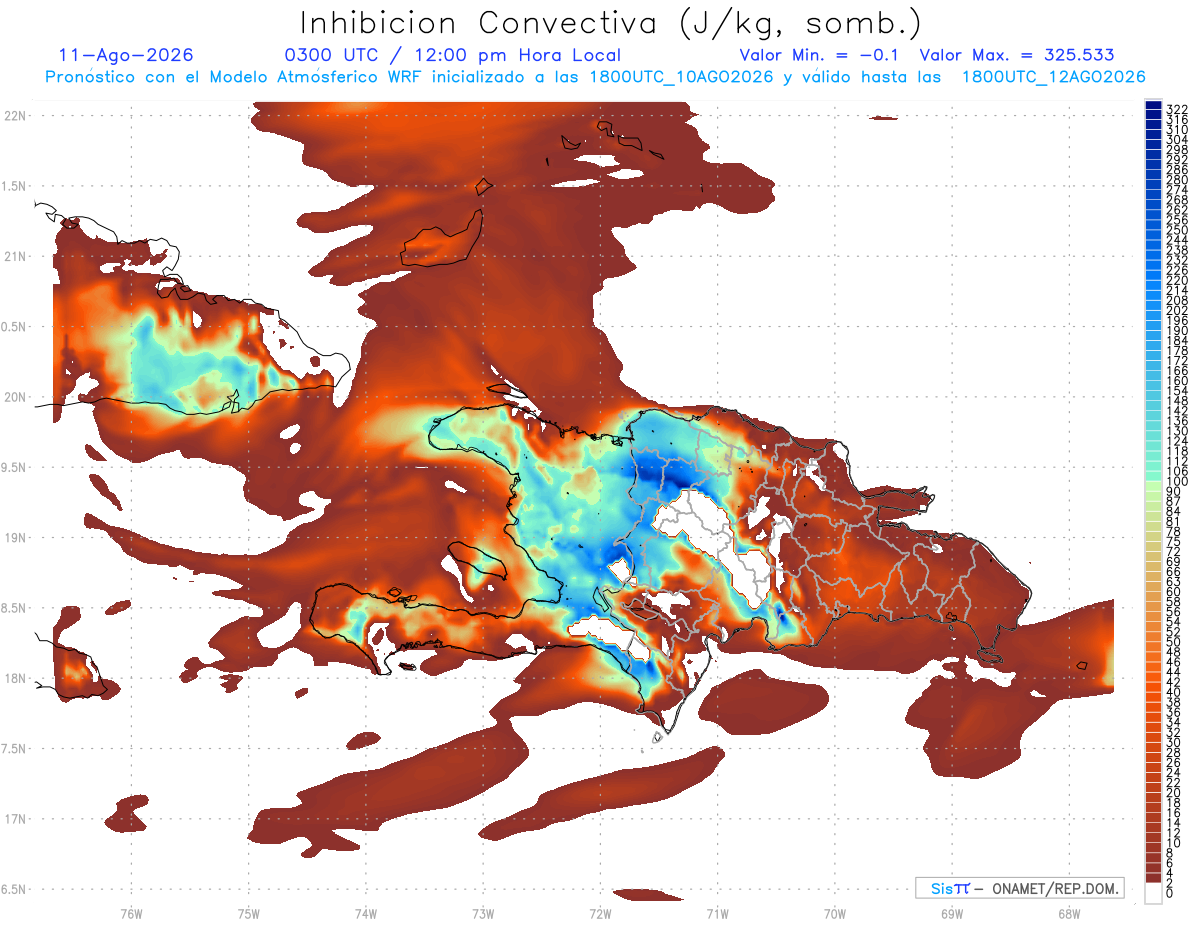Click the '69W' longitude label
The height and width of the screenshot is (927, 1200).
951,912
